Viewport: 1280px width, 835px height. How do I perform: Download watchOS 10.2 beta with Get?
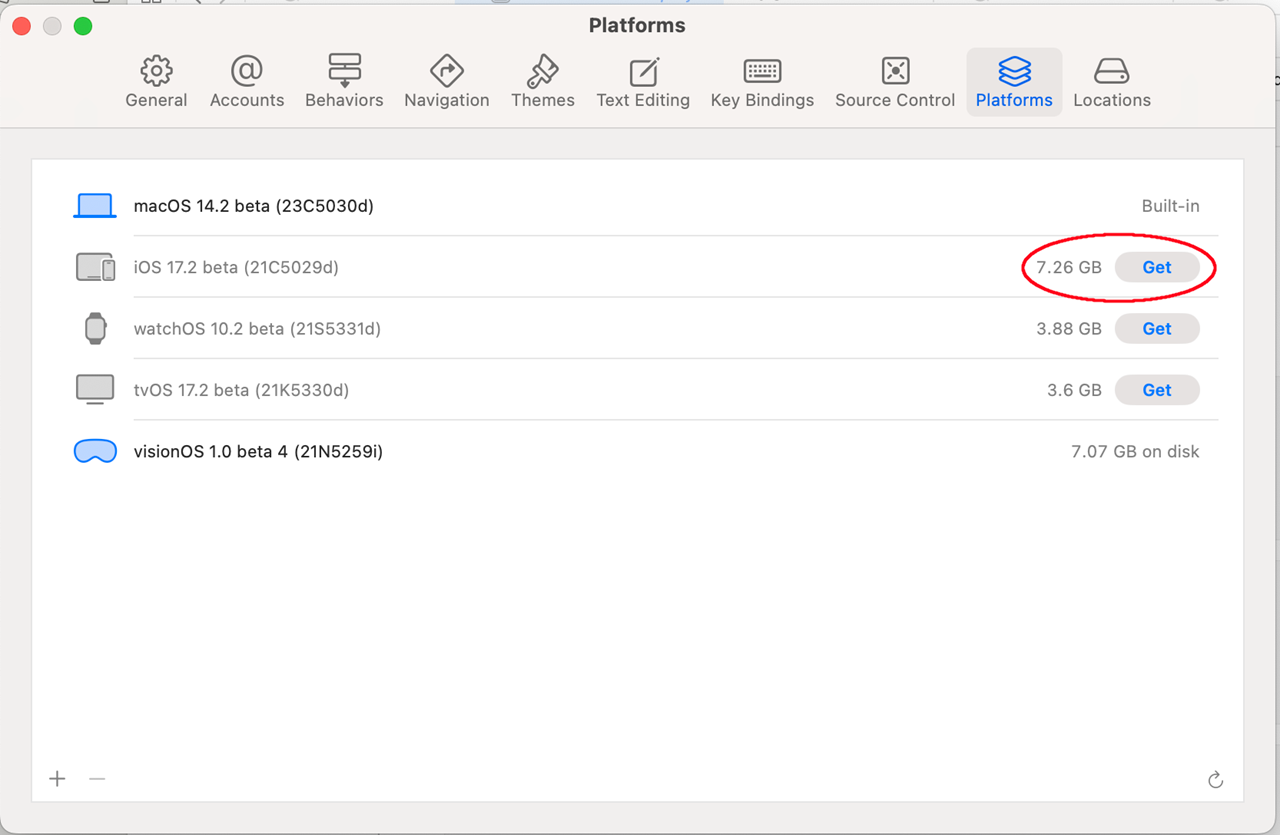click(x=1157, y=328)
